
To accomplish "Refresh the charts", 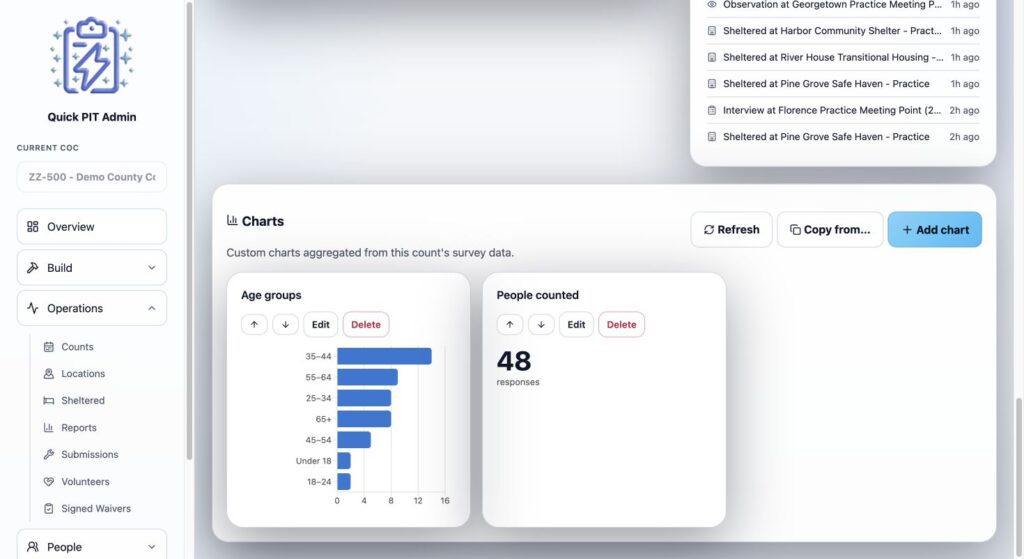I will 731,229.
